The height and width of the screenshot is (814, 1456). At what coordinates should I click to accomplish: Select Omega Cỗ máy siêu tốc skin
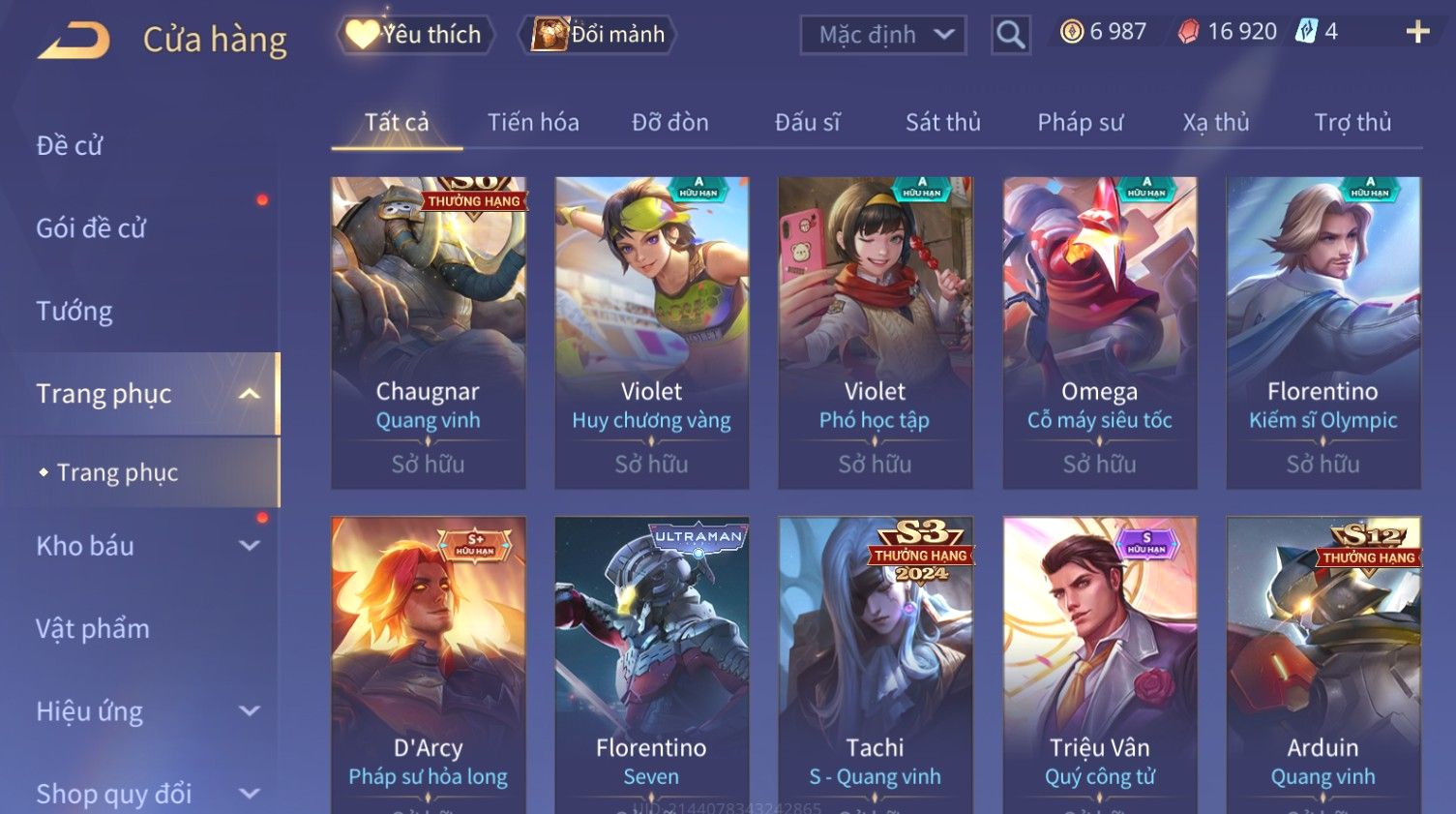[1100, 332]
